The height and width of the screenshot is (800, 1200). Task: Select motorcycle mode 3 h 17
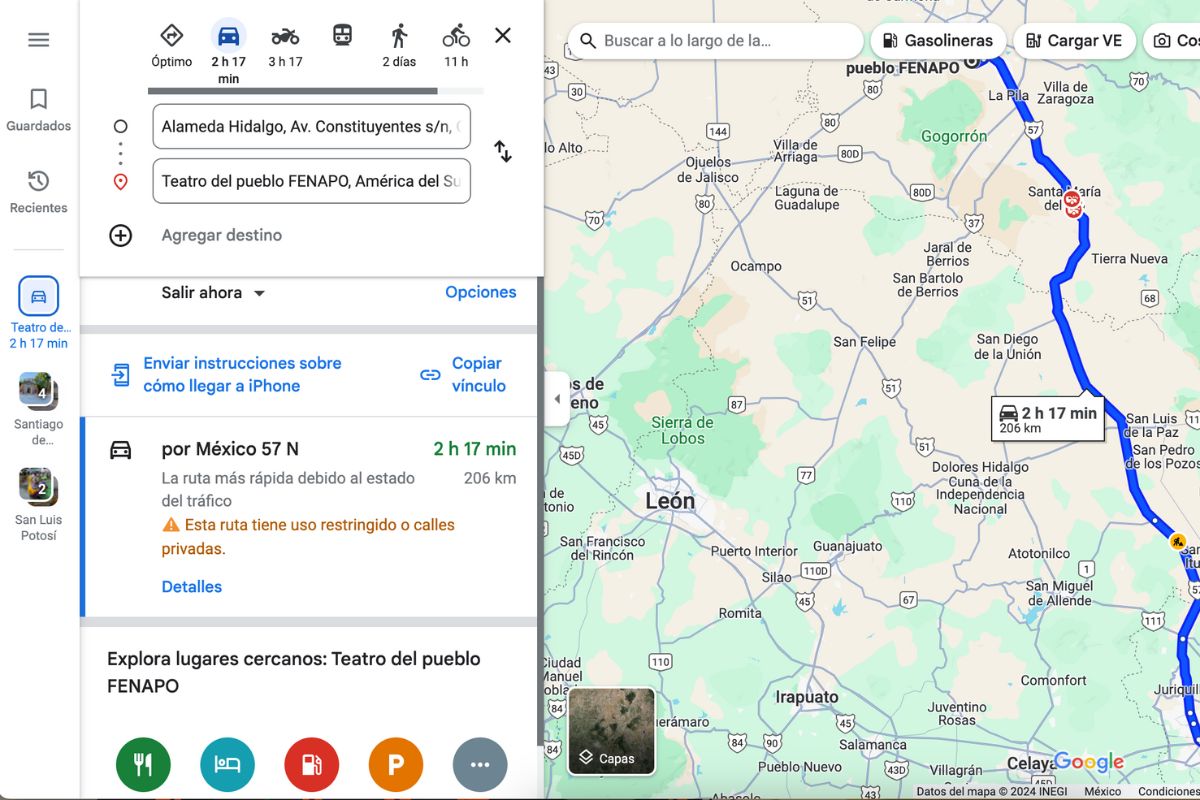(285, 45)
